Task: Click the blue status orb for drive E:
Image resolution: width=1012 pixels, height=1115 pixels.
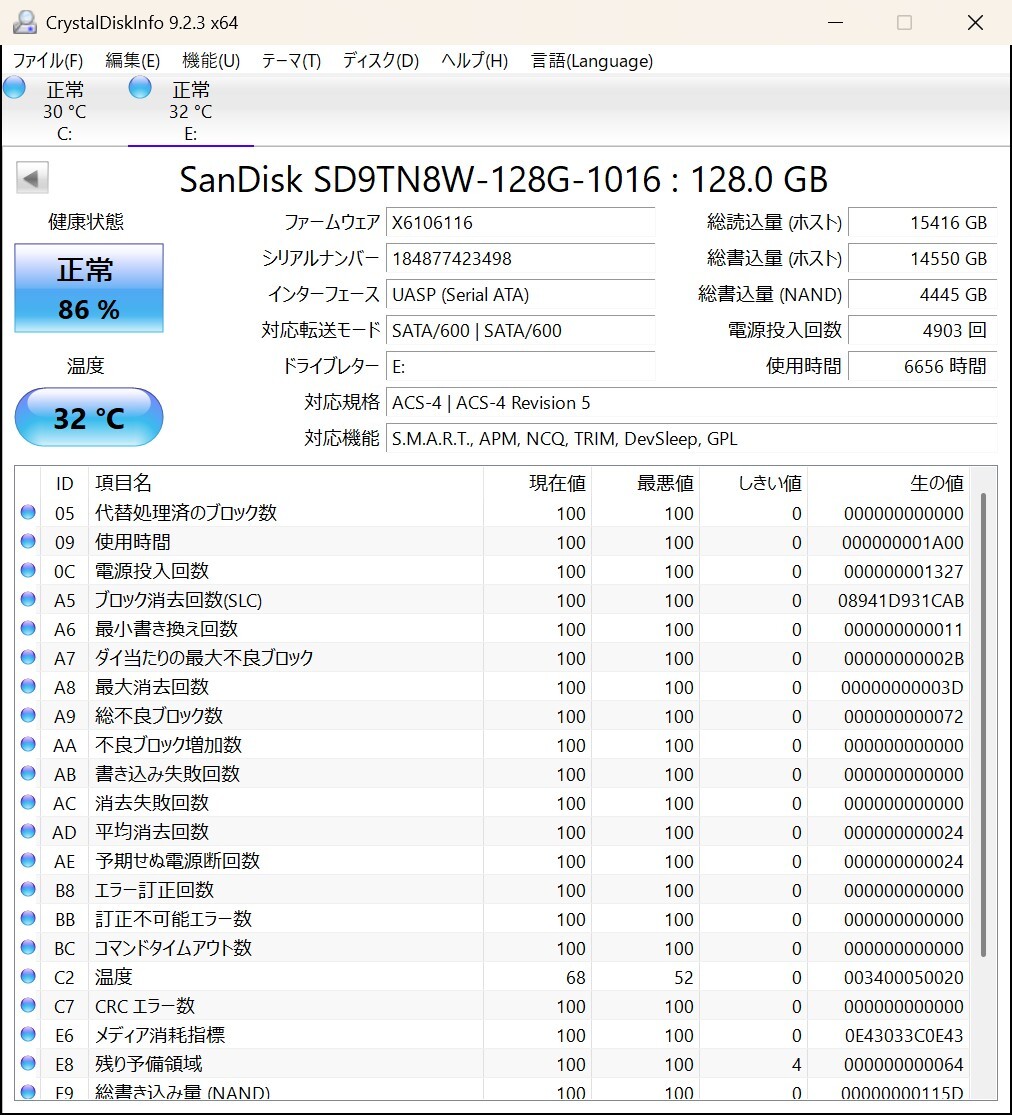Action: (140, 88)
